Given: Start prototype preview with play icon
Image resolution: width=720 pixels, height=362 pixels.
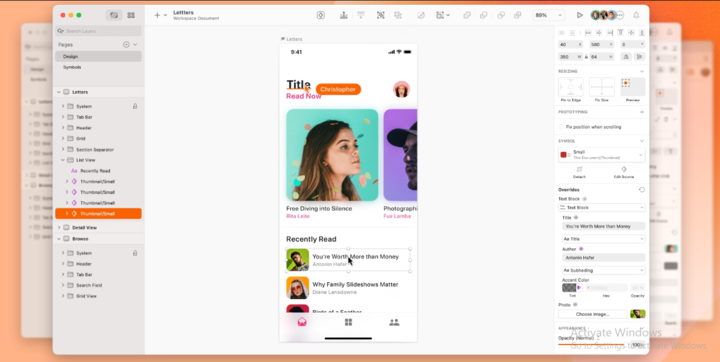Looking at the screenshot, I should [579, 15].
